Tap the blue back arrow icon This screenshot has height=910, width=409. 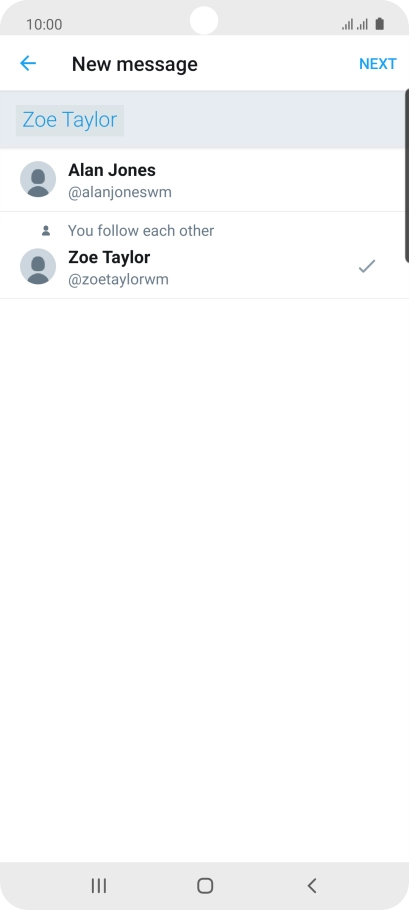coord(28,63)
